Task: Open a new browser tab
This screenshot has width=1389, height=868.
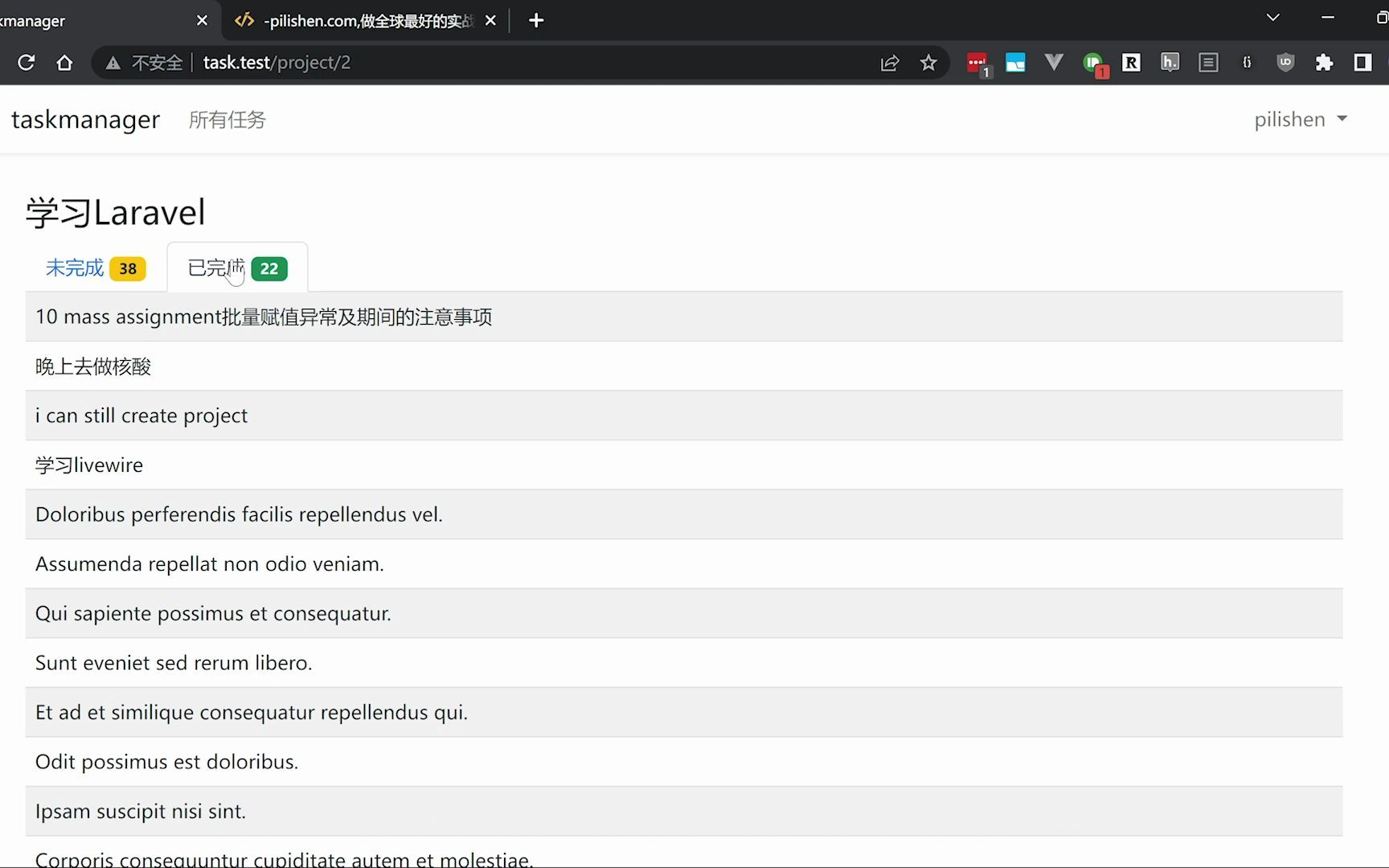Action: (x=536, y=20)
